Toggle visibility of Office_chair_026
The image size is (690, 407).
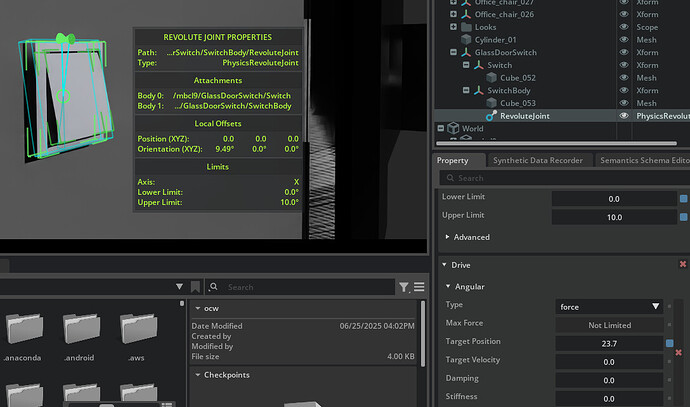click(624, 14)
